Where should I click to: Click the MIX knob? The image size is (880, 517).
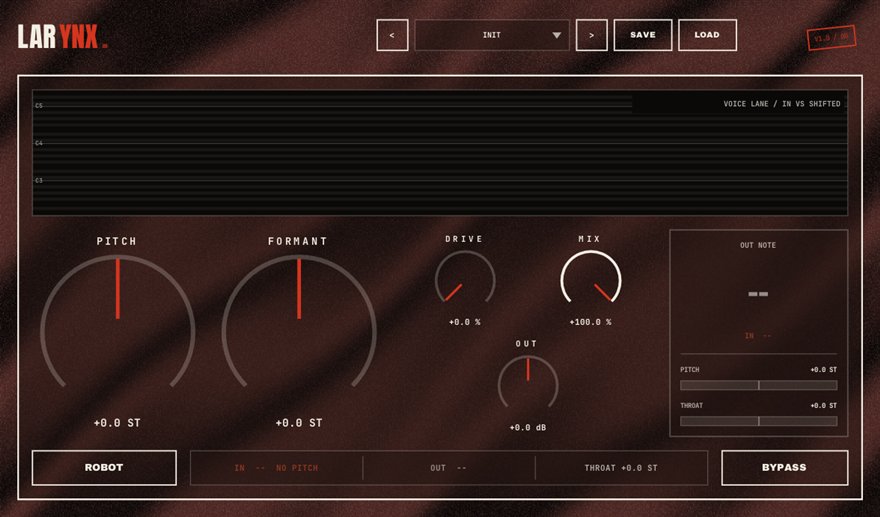pyautogui.click(x=590, y=279)
